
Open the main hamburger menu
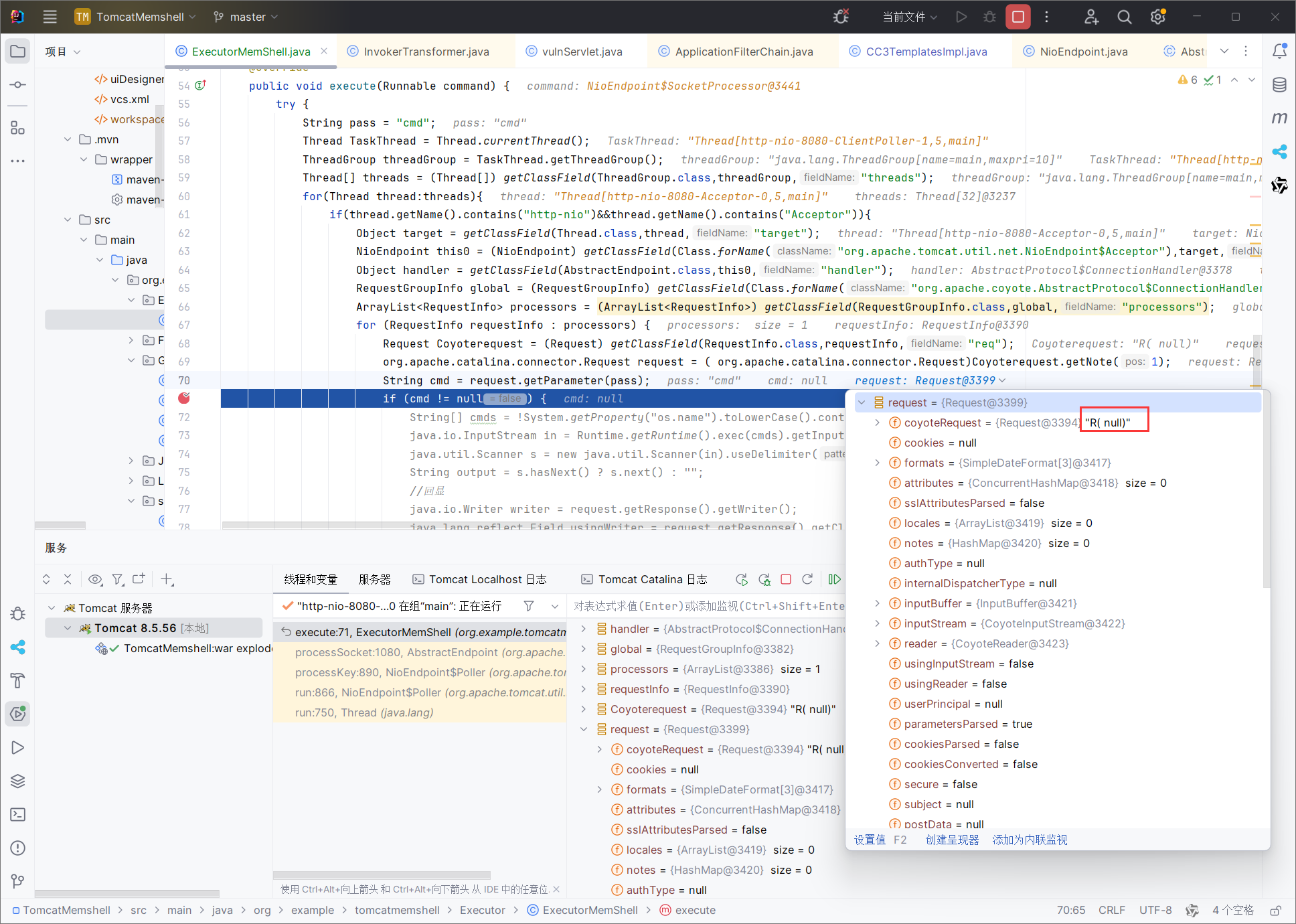click(x=50, y=17)
